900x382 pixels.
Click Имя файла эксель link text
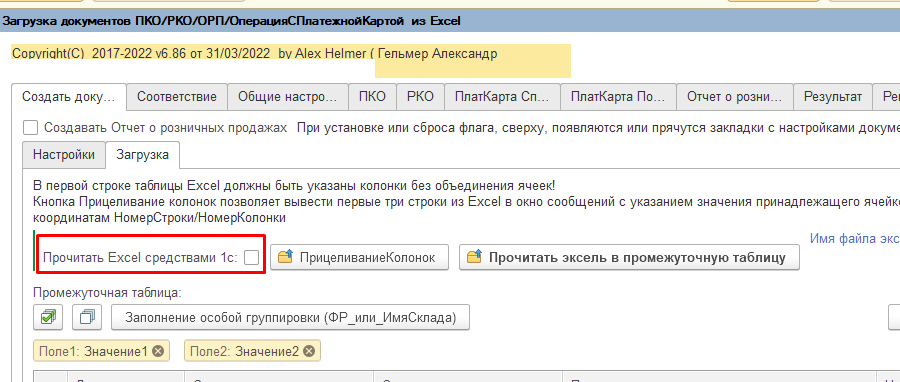tap(855, 239)
